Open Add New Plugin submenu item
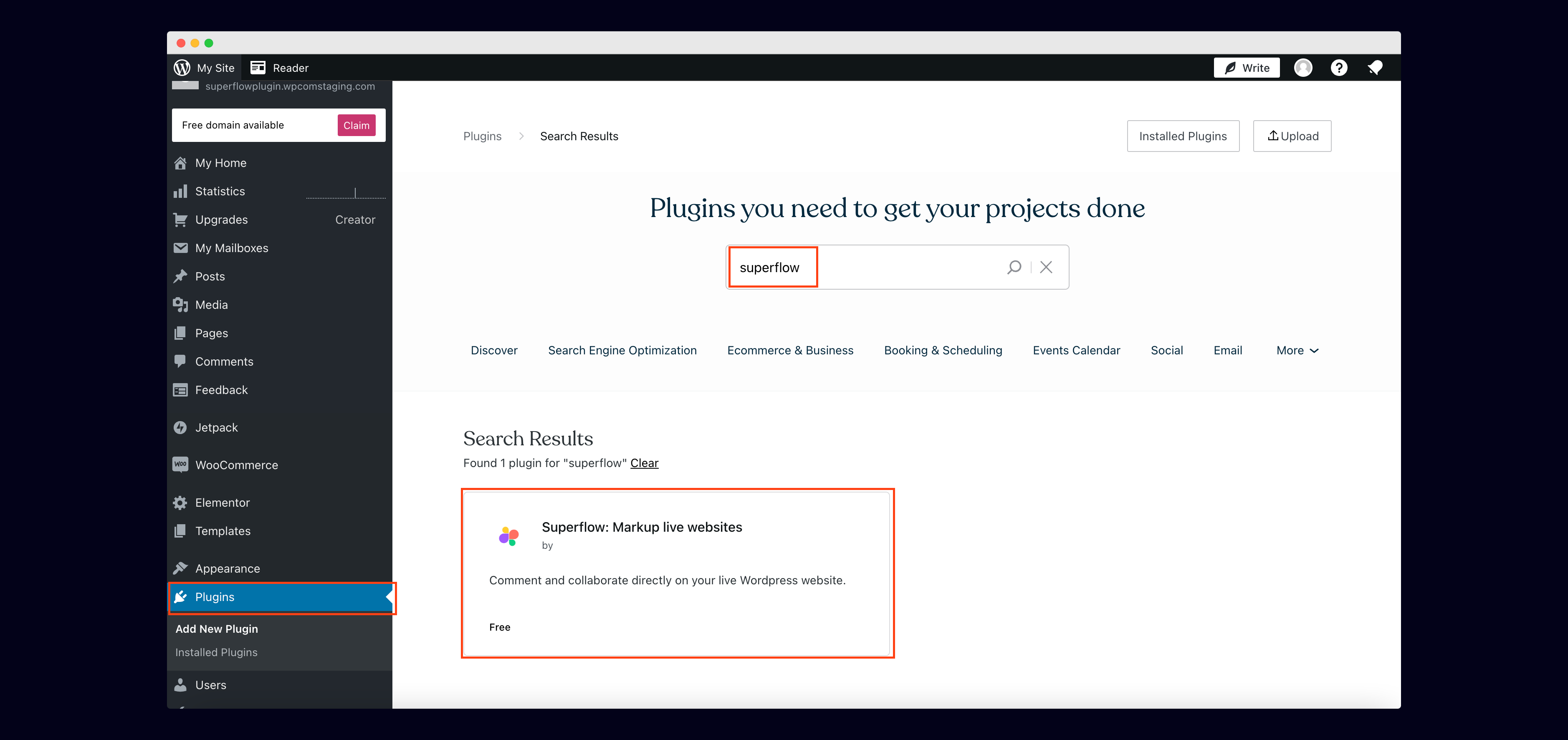 217,629
